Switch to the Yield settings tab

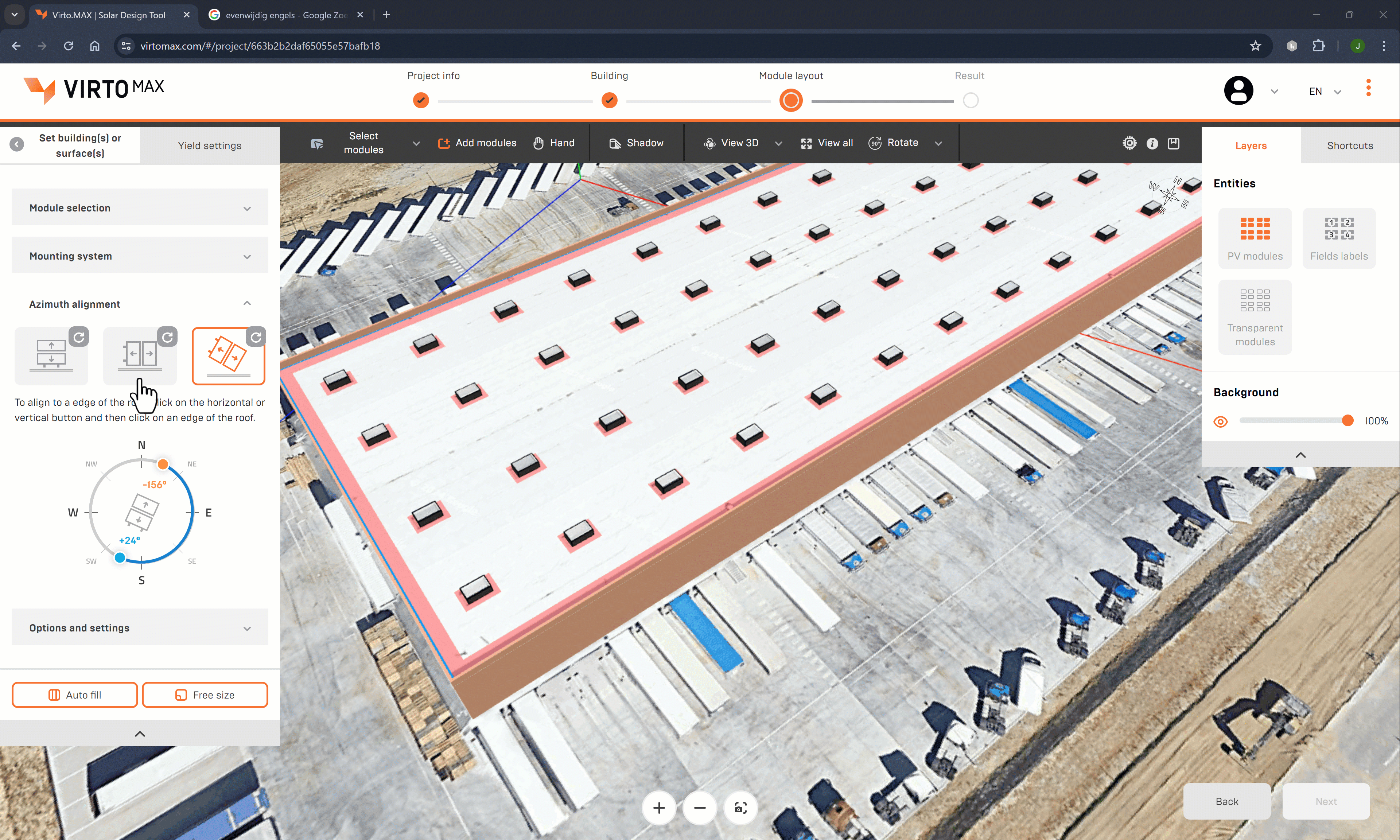pyautogui.click(x=209, y=145)
